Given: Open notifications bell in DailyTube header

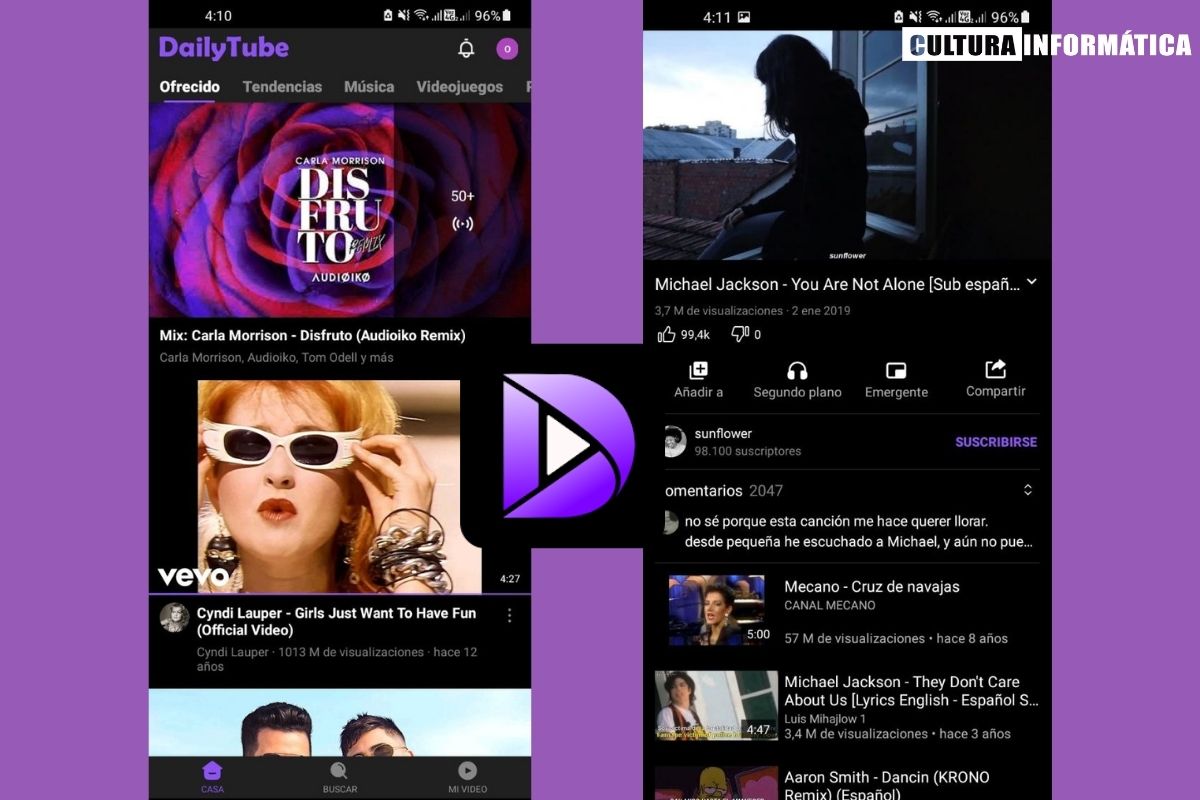Looking at the screenshot, I should [466, 48].
